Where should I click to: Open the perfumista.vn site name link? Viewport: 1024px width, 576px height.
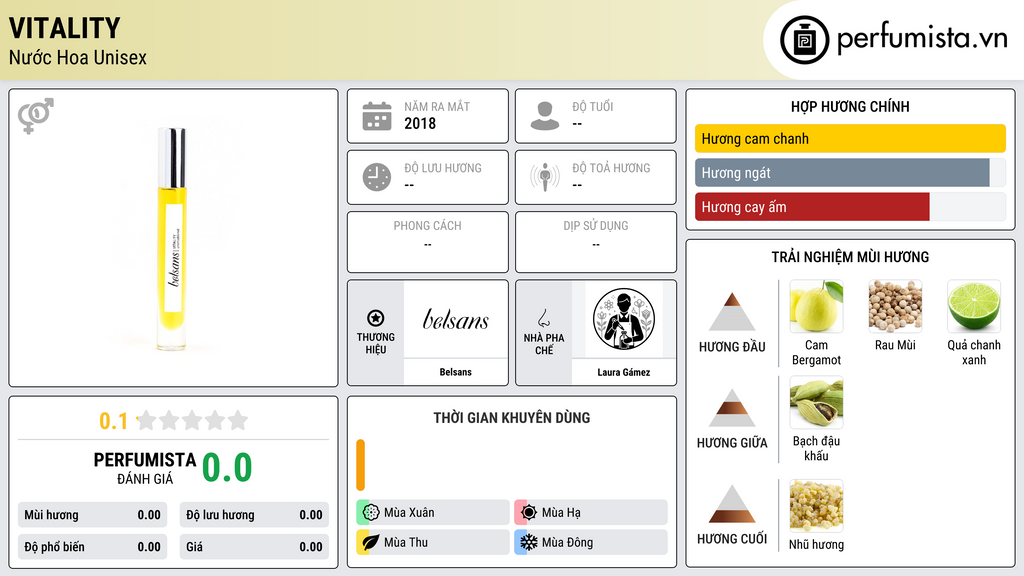click(x=922, y=38)
